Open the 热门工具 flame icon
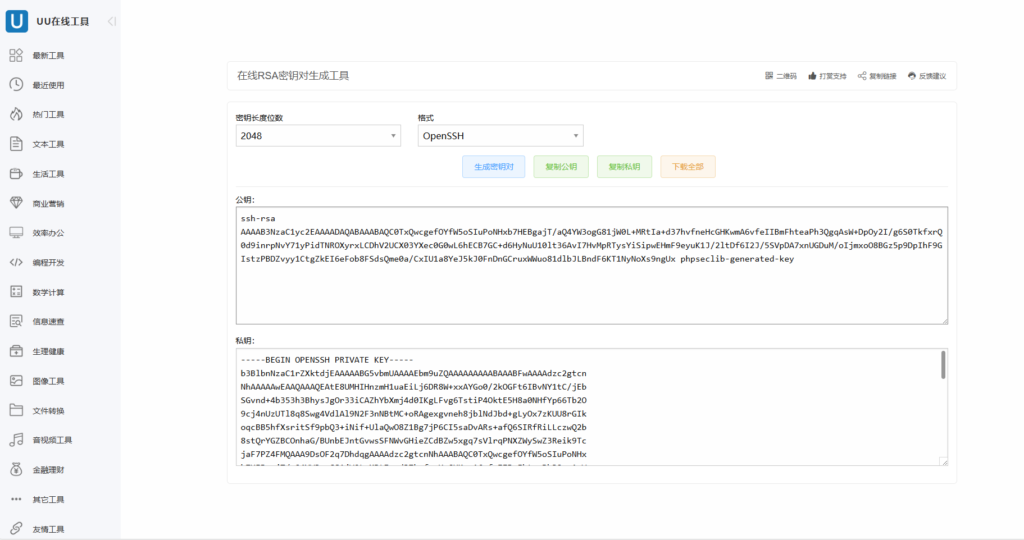This screenshot has width=1024, height=540. [16, 114]
